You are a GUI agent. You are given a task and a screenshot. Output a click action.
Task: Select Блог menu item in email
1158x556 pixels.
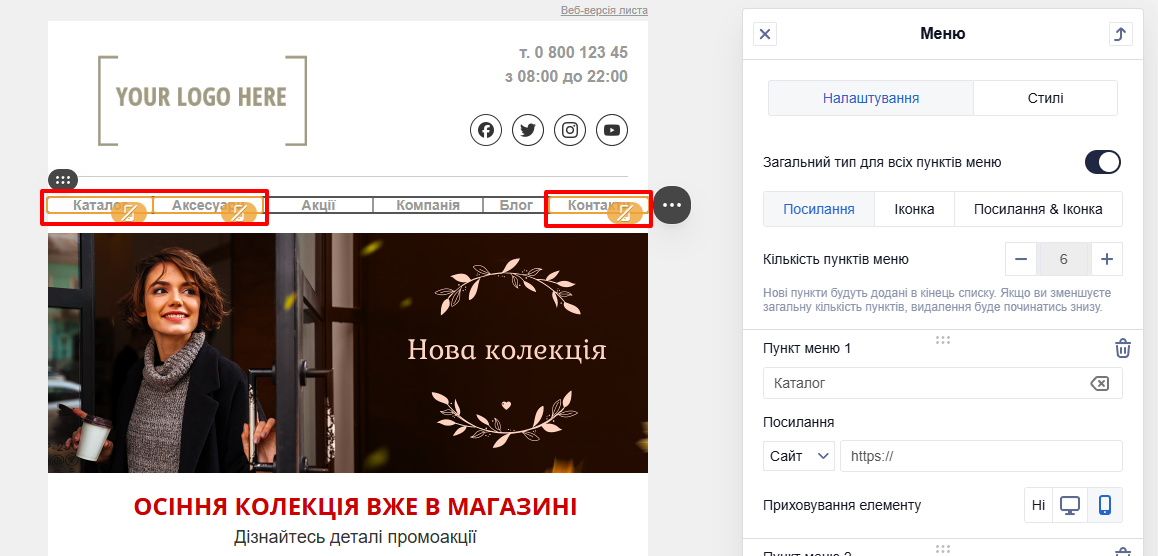(516, 205)
